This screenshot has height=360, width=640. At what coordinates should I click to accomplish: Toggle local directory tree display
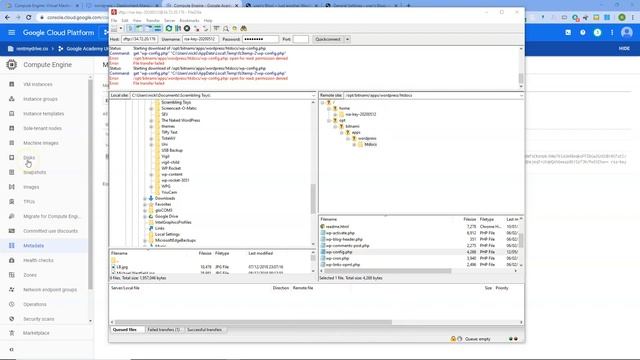click(139, 29)
